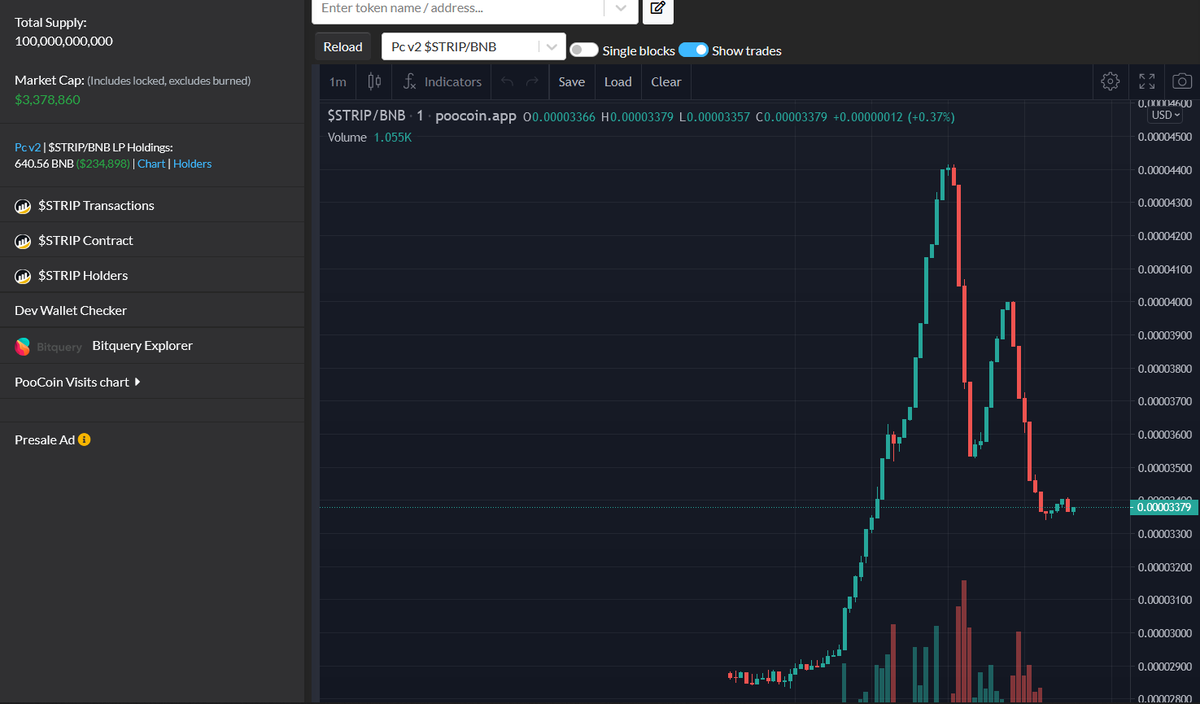This screenshot has width=1200, height=704.
Task: Click in the token name / address field
Action: 460,9
